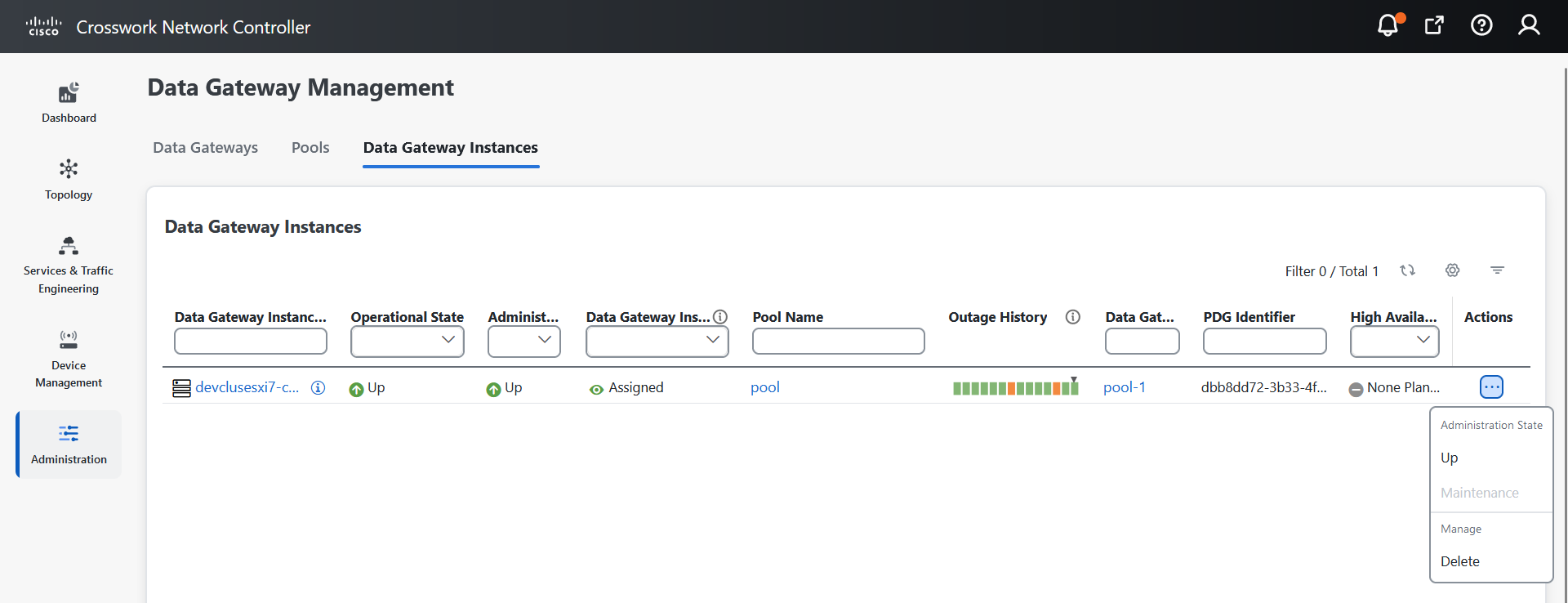The image size is (1568, 603).
Task: Click the Cisco logo
Action: 43,26
